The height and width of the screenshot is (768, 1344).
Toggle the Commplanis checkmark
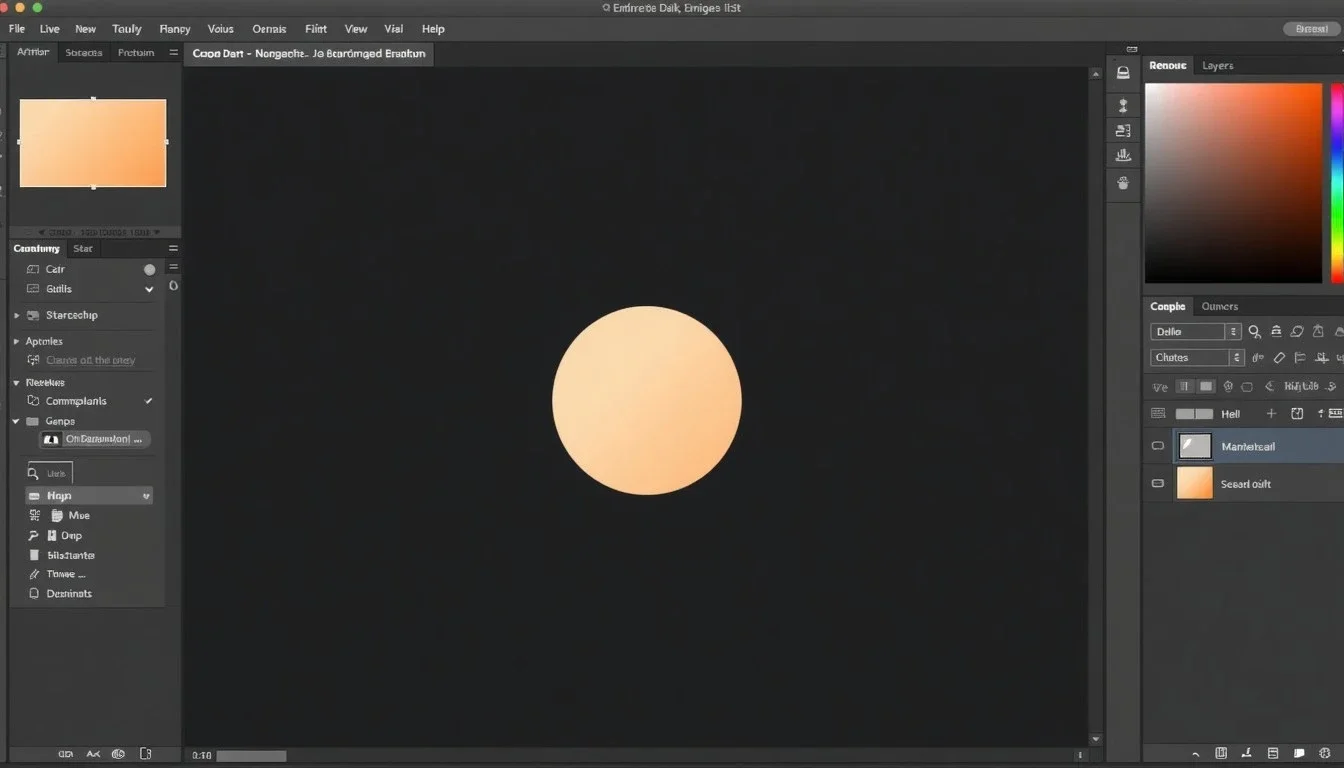click(149, 401)
